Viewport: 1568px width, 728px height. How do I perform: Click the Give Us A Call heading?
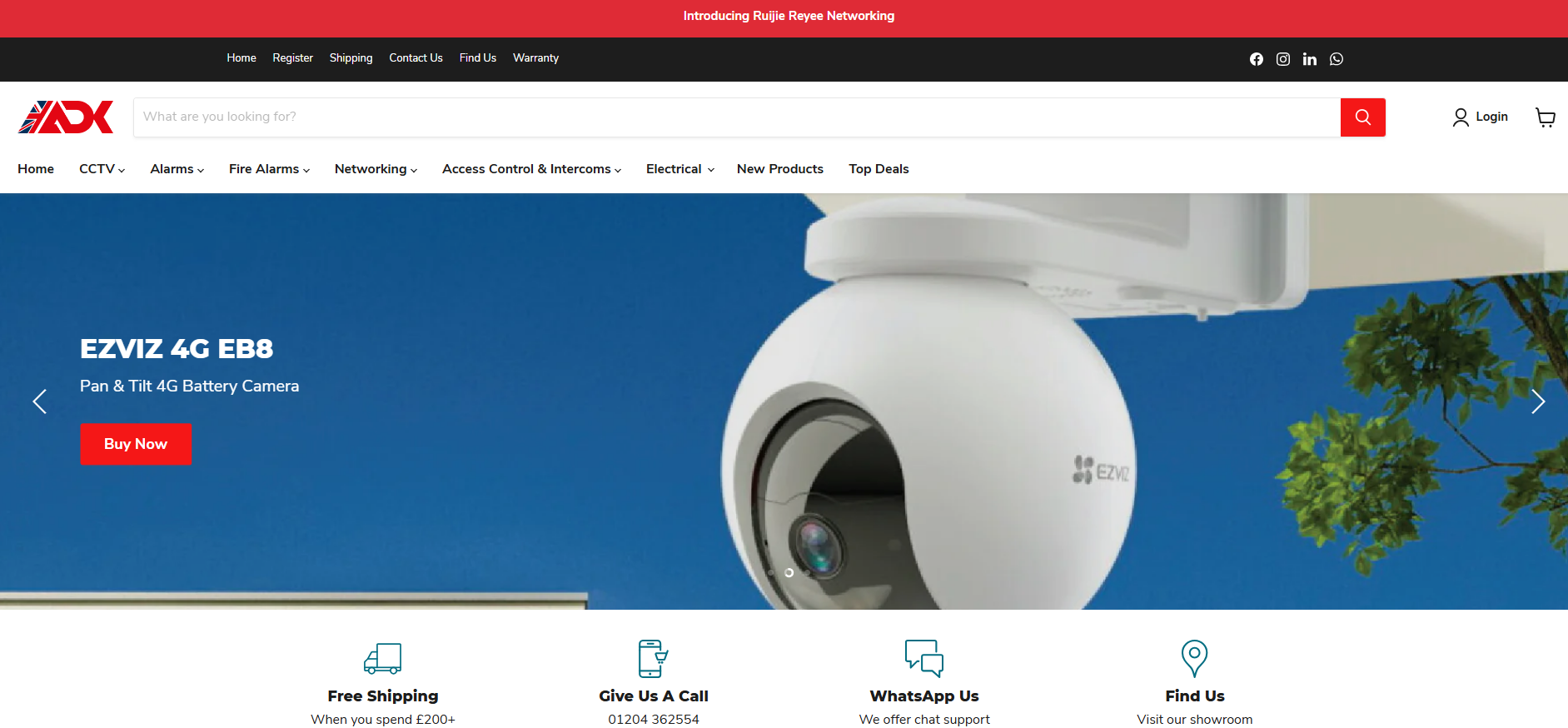(654, 696)
